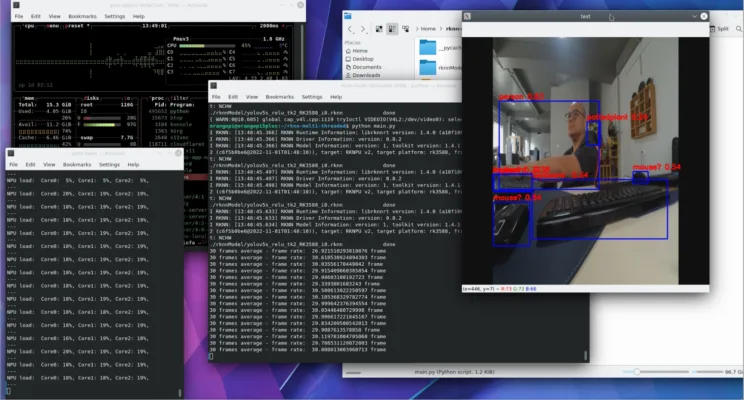Click the btop CPU usage bar
The width and height of the screenshot is (744, 400).
tap(208, 46)
